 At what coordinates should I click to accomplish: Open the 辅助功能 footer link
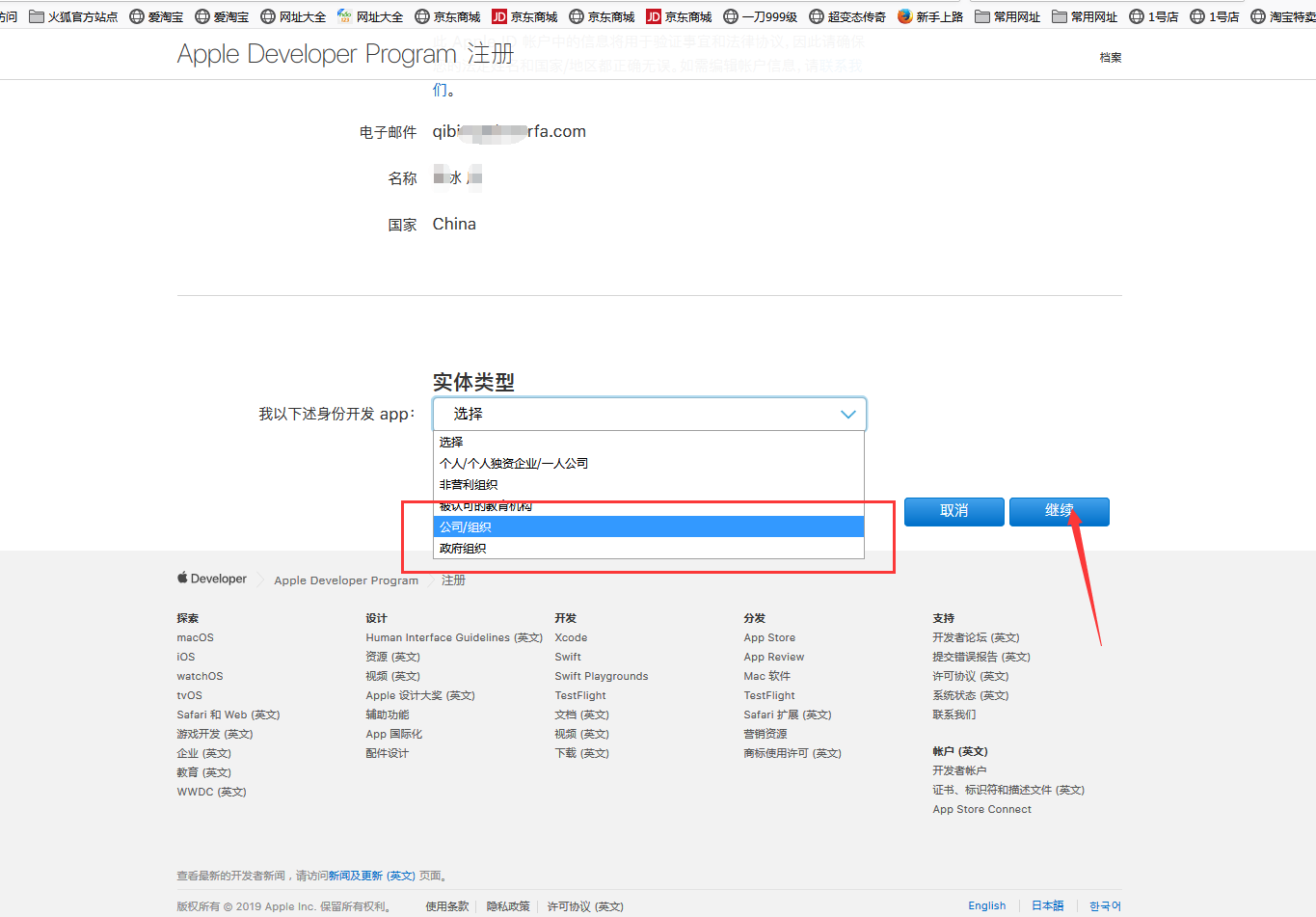[x=387, y=715]
